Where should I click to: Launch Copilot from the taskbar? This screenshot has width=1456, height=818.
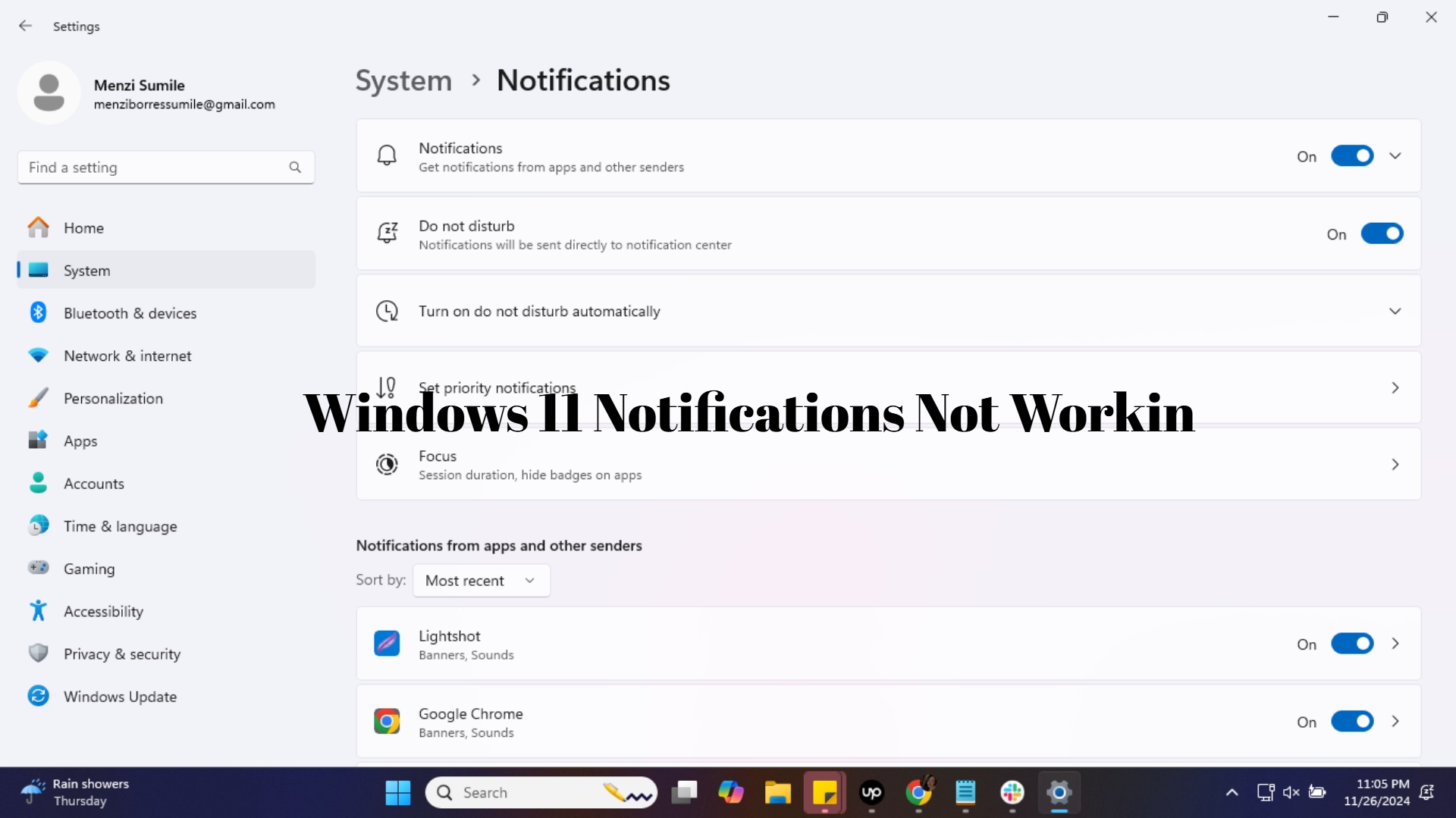pyautogui.click(x=730, y=791)
